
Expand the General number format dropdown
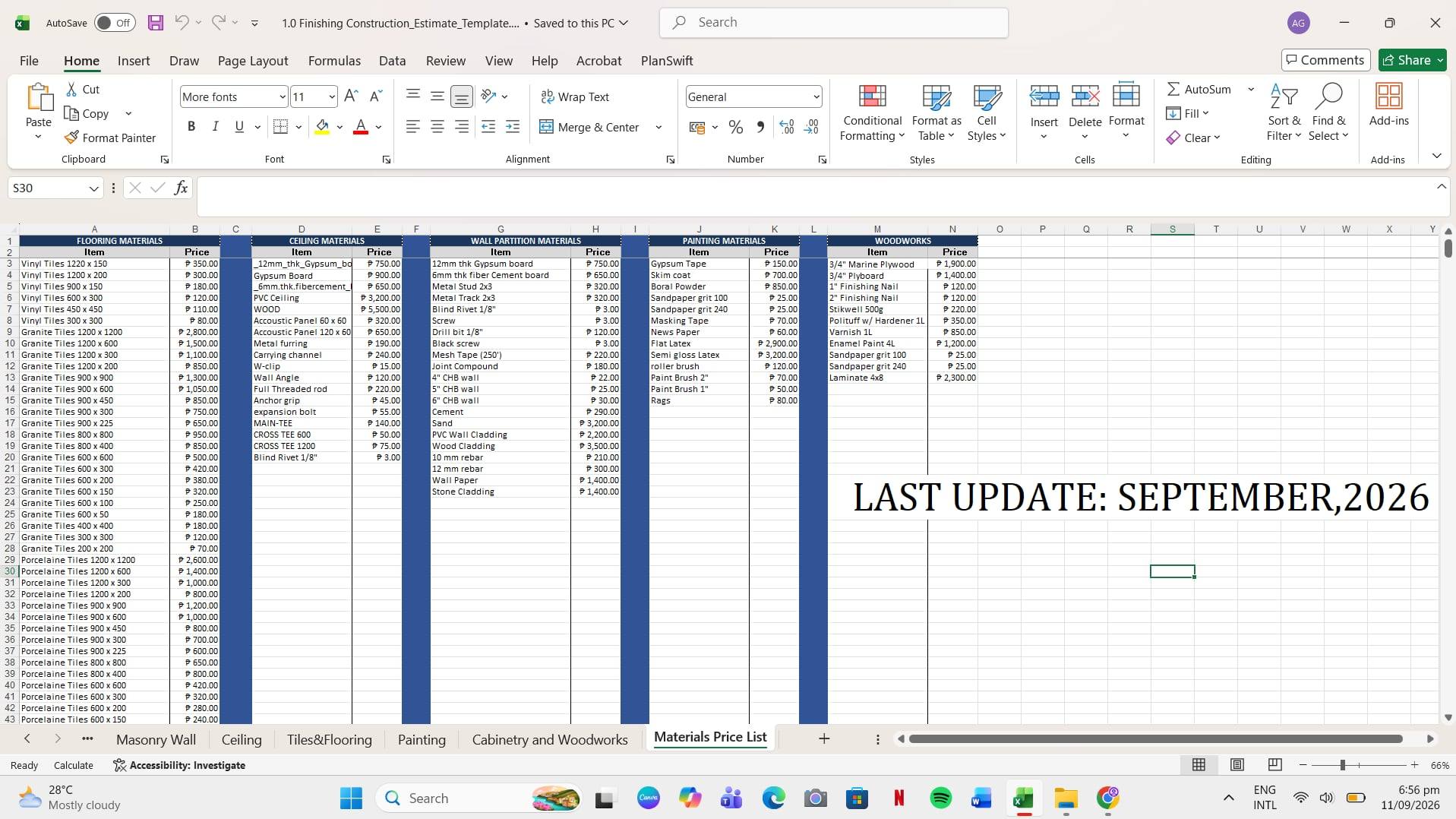[816, 96]
